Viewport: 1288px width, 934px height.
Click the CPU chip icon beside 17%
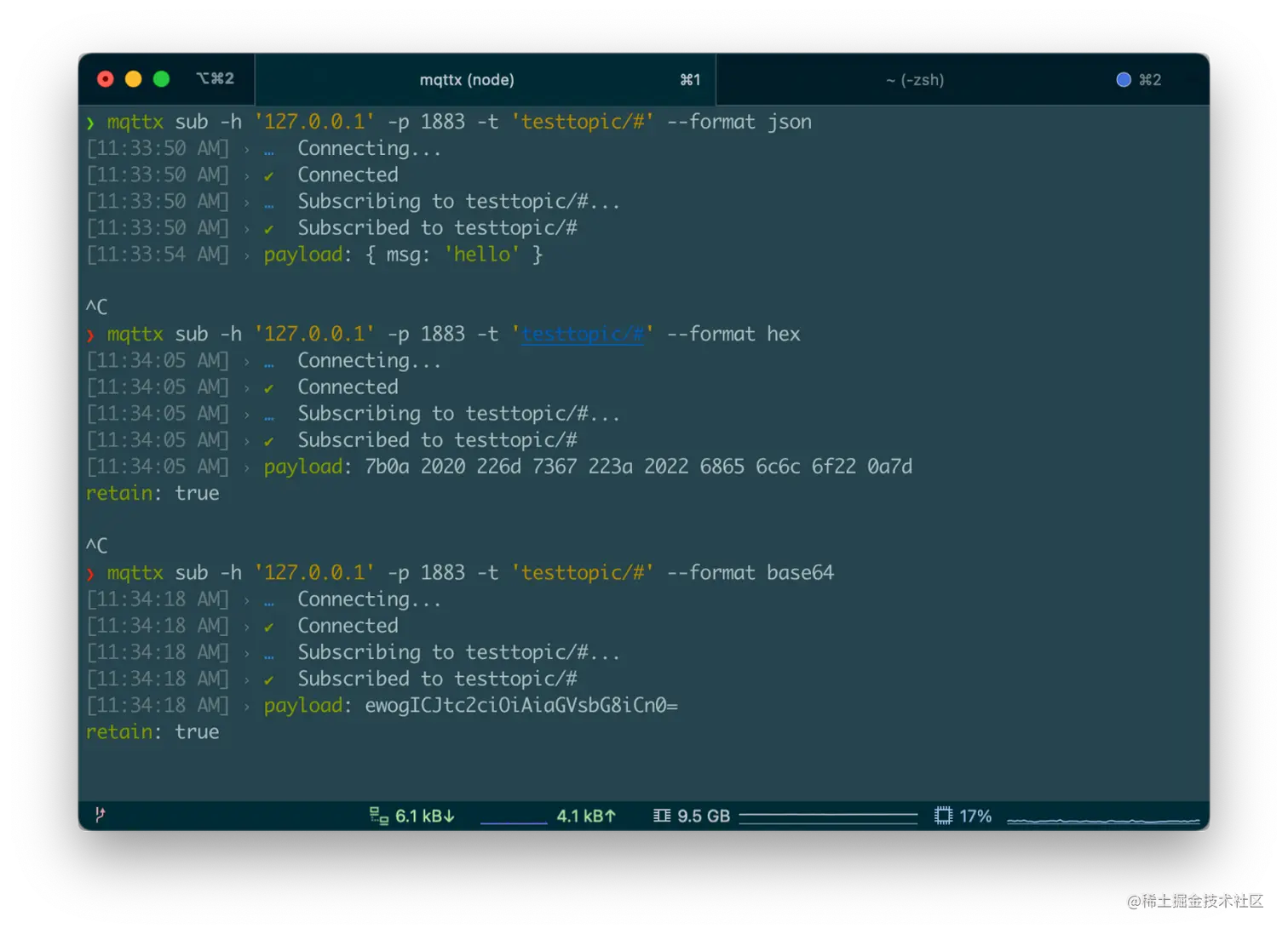pos(943,816)
